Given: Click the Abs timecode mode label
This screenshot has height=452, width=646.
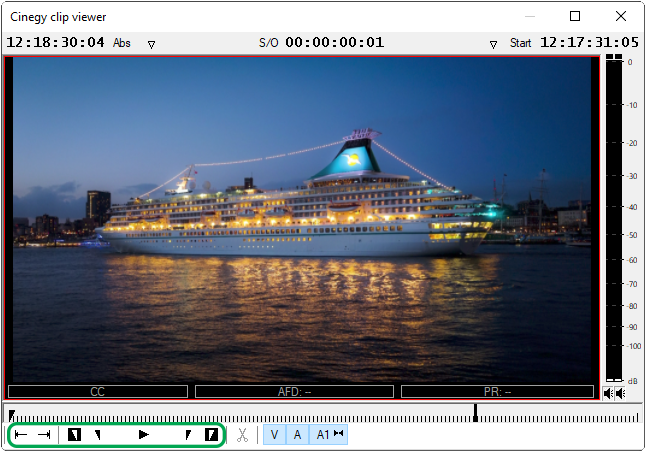Looking at the screenshot, I should pos(122,43).
